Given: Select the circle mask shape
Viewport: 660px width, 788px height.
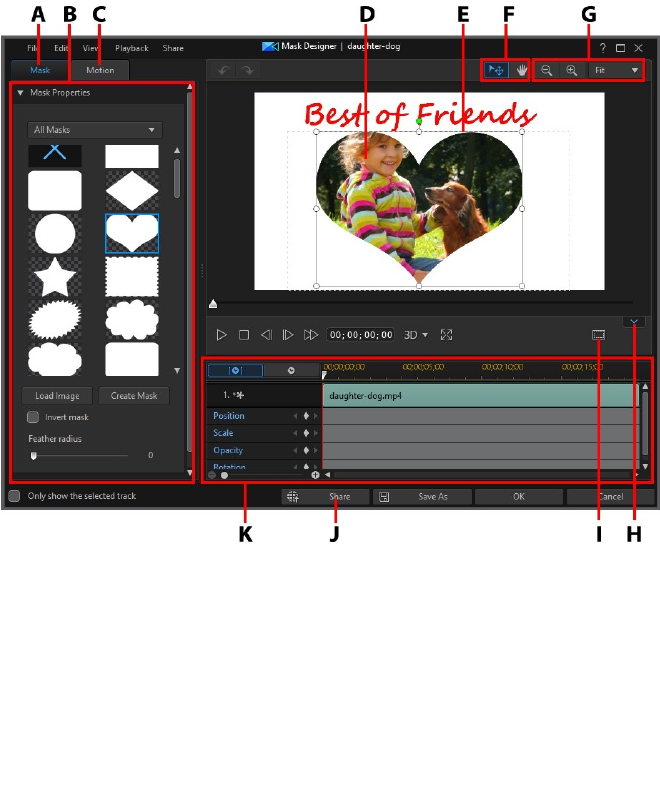Looking at the screenshot, I should tap(55, 234).
